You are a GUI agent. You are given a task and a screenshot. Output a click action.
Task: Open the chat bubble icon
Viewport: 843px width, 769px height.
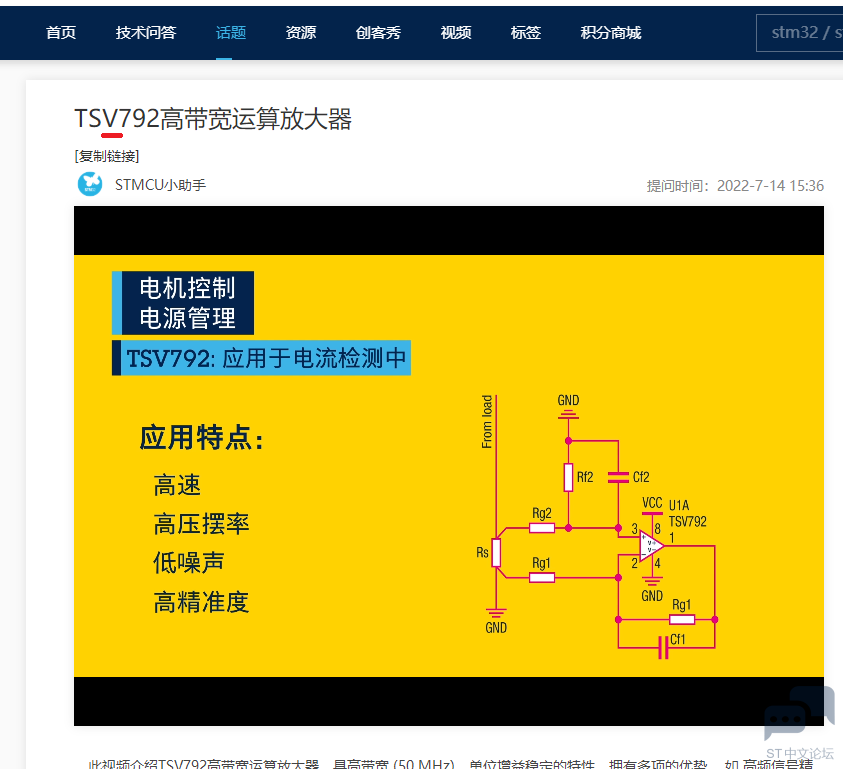[x=799, y=713]
